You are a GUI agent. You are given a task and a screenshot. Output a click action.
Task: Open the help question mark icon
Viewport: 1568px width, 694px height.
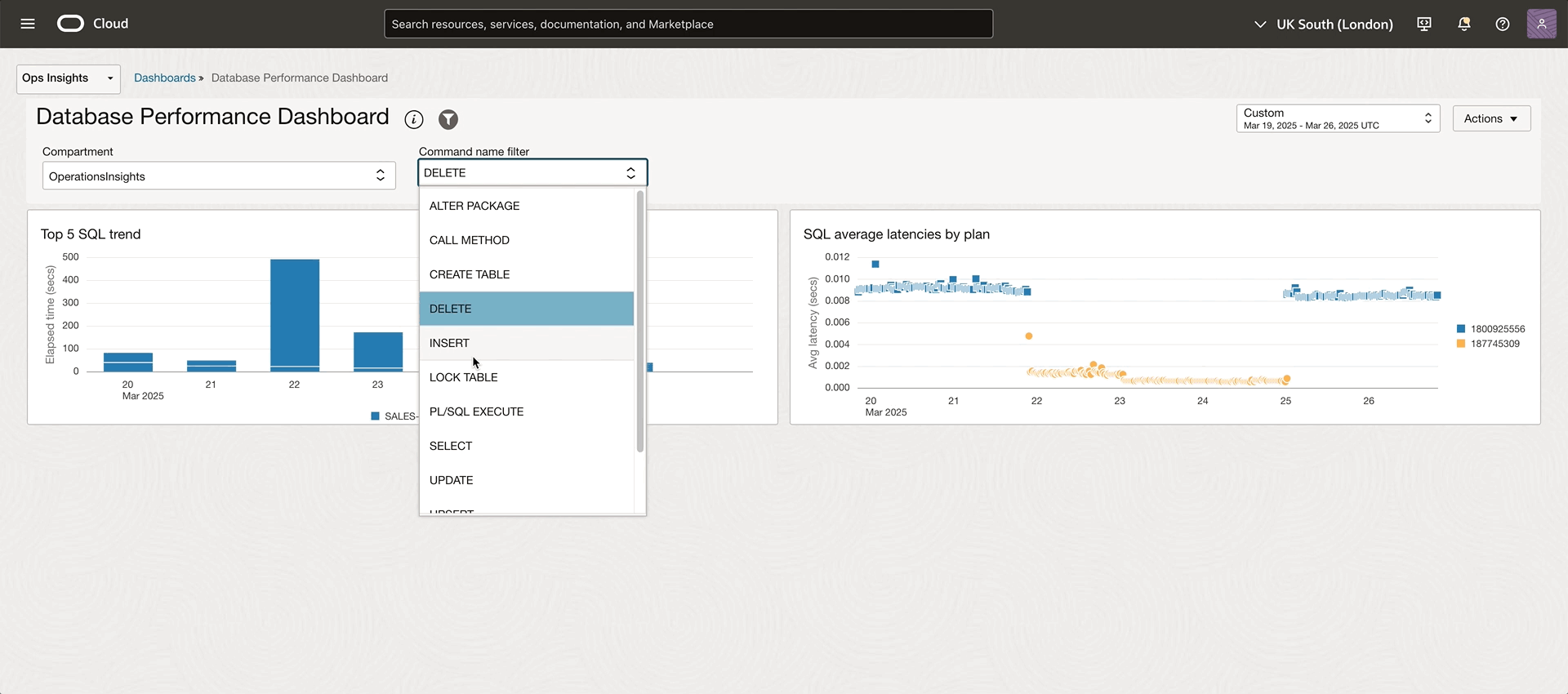(1502, 24)
